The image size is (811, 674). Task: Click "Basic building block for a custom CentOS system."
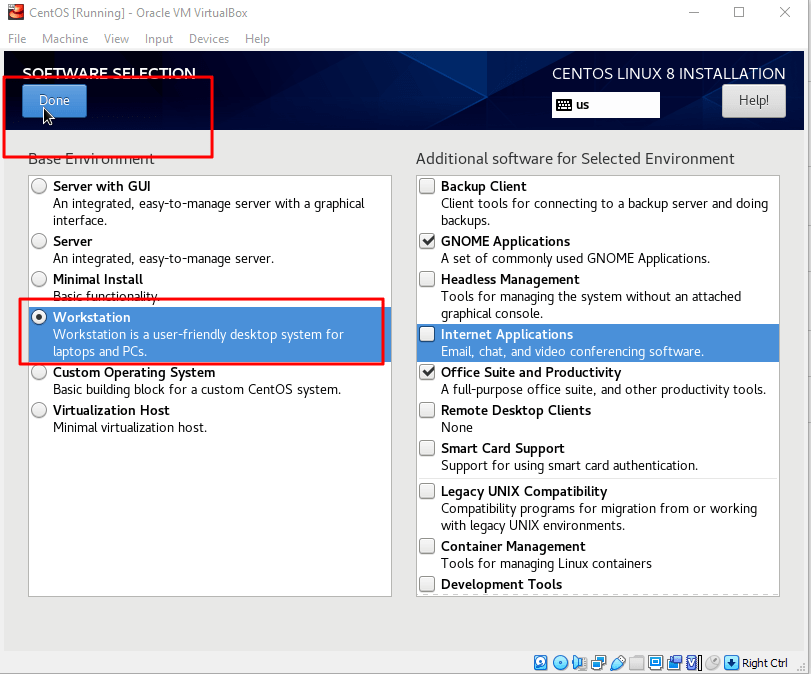point(197,390)
